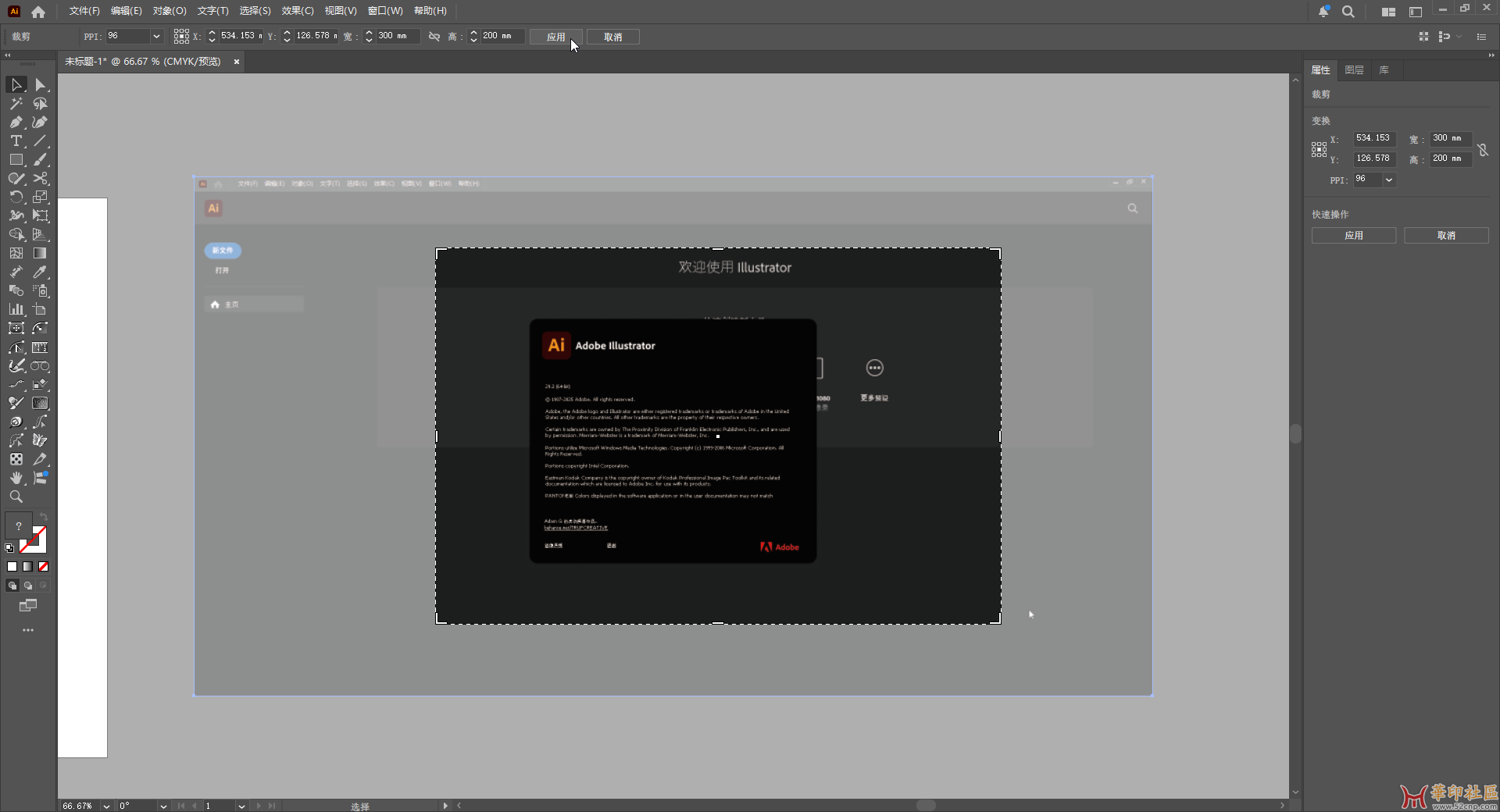
Task: Activate the Hand tool
Action: (16, 478)
